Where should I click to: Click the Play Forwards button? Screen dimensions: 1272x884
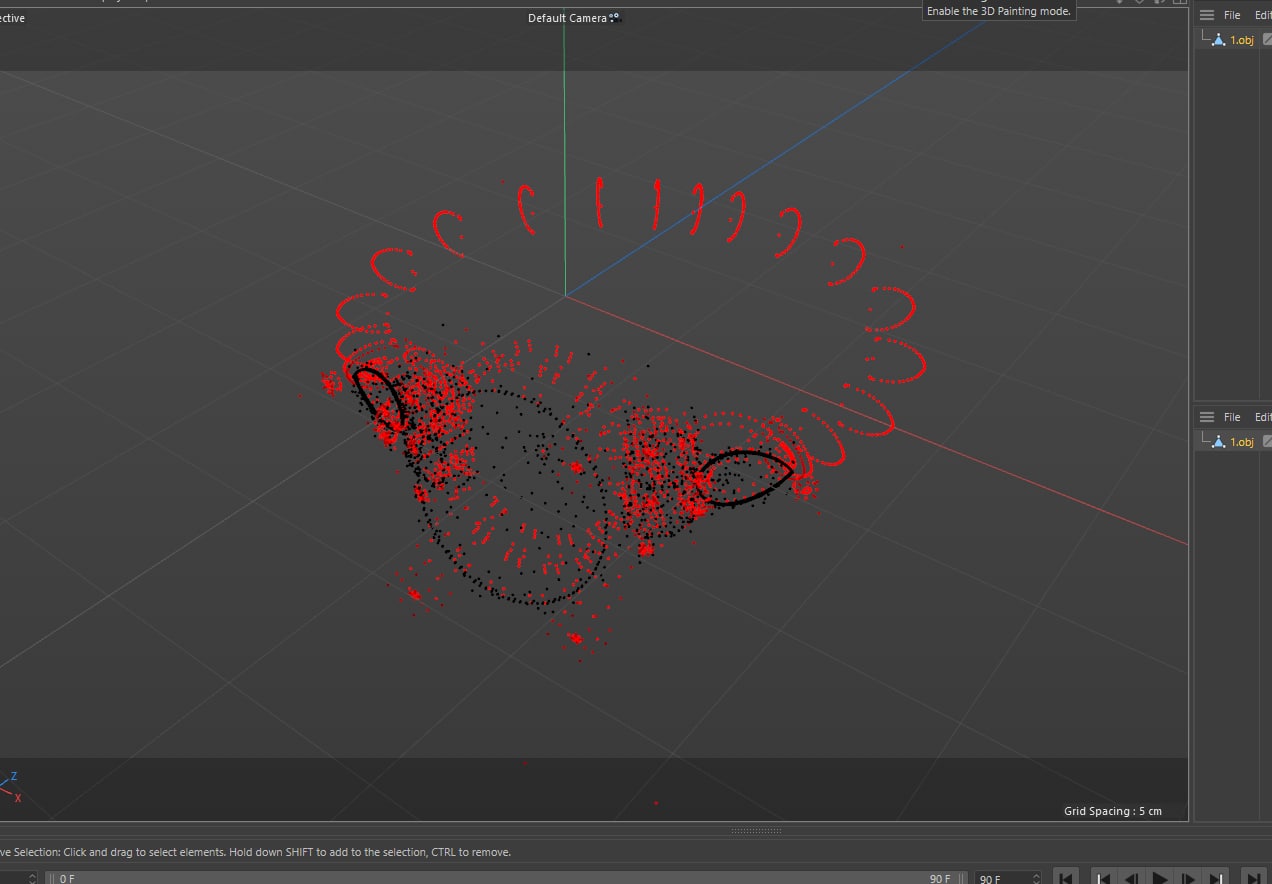1160,878
